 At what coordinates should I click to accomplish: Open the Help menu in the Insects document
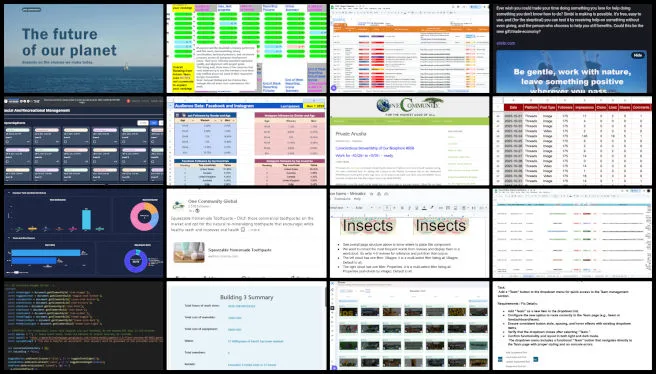click(x=357, y=199)
